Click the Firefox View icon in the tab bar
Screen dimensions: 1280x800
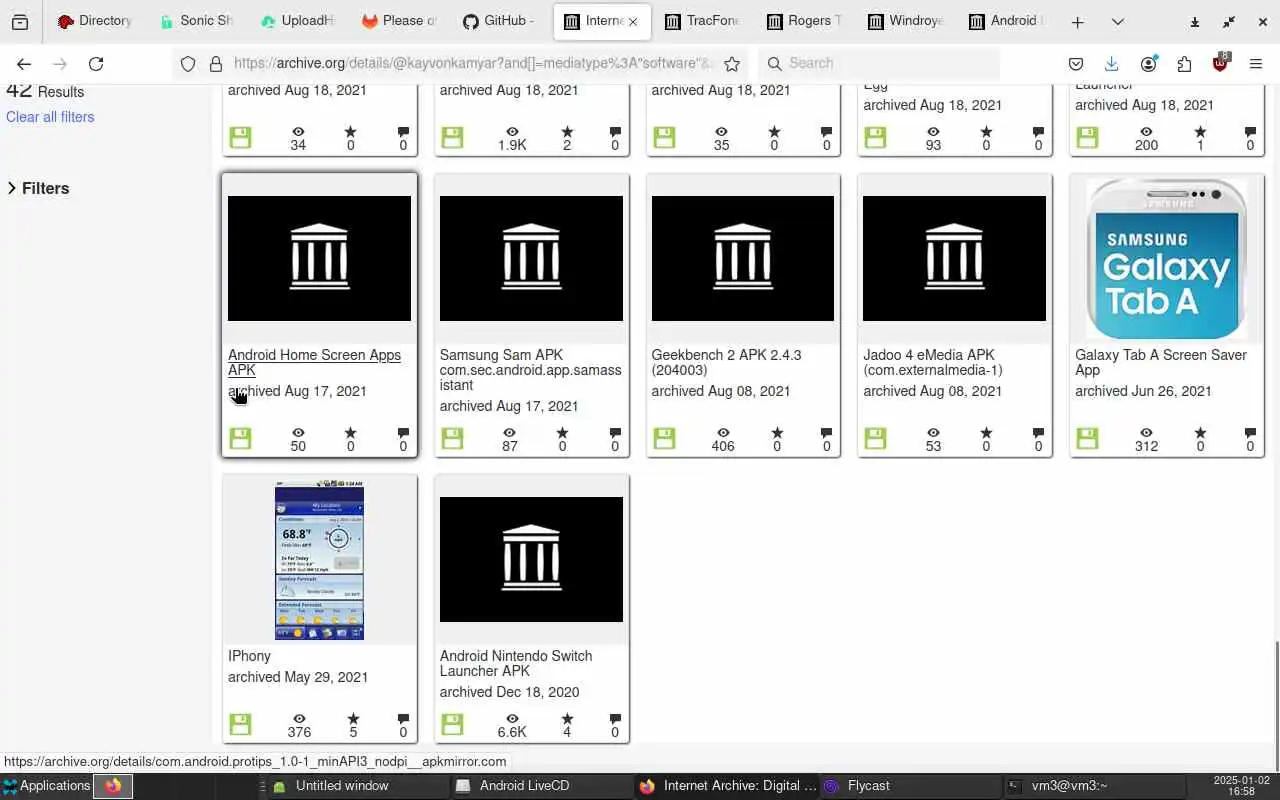(x=20, y=22)
